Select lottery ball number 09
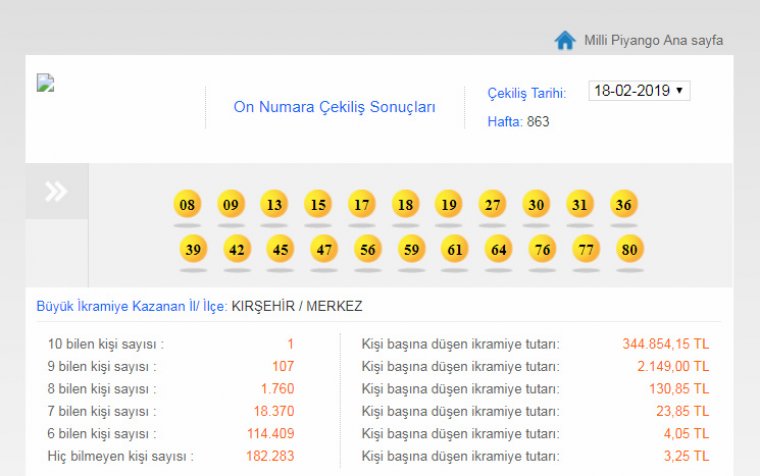 [231, 204]
